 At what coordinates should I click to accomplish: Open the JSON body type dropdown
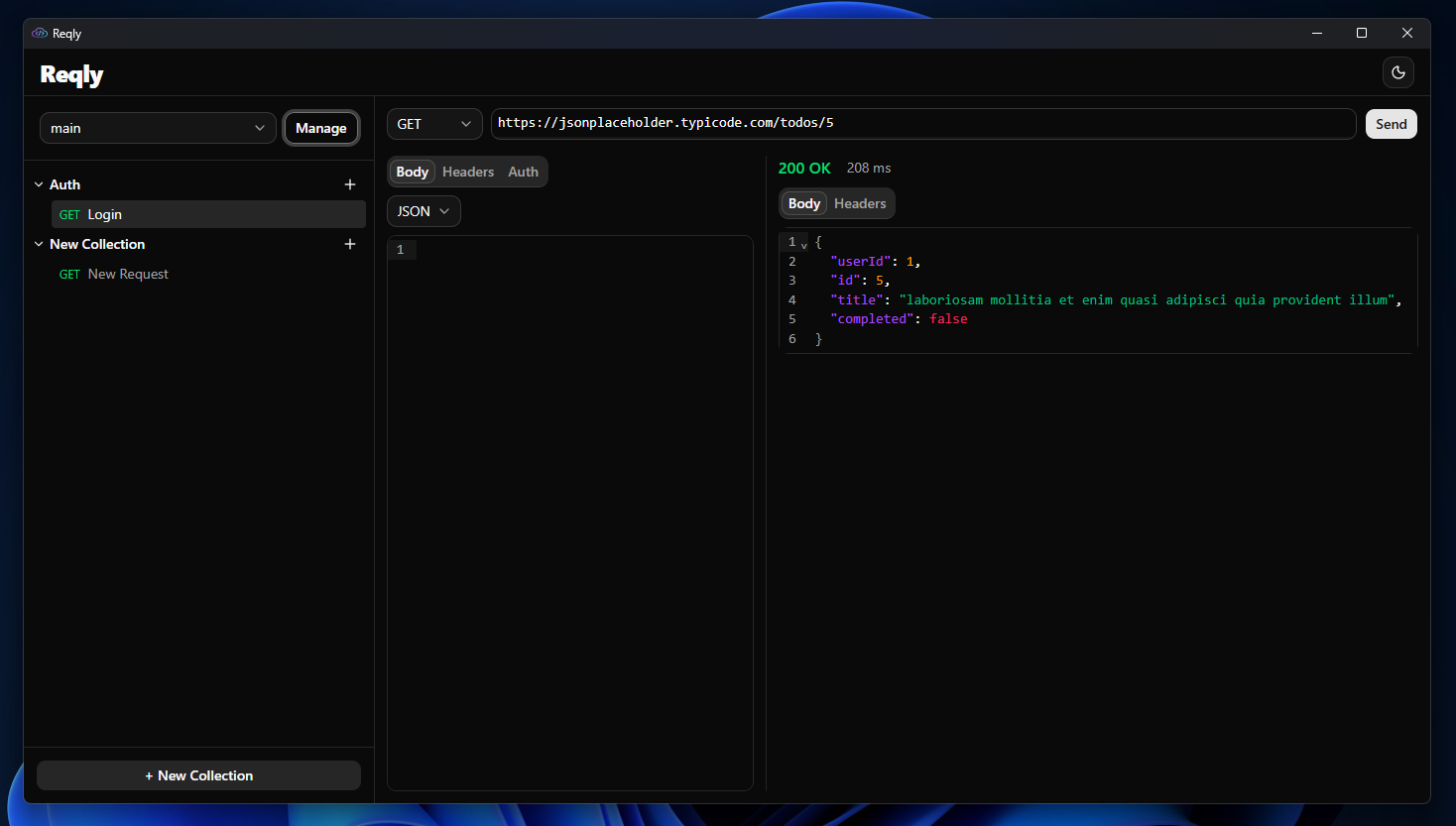click(x=424, y=211)
